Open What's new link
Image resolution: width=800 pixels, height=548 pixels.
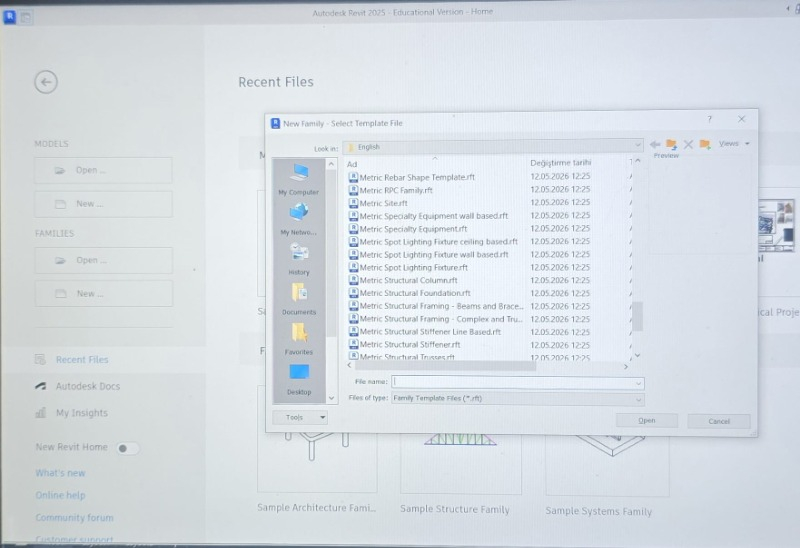point(60,473)
